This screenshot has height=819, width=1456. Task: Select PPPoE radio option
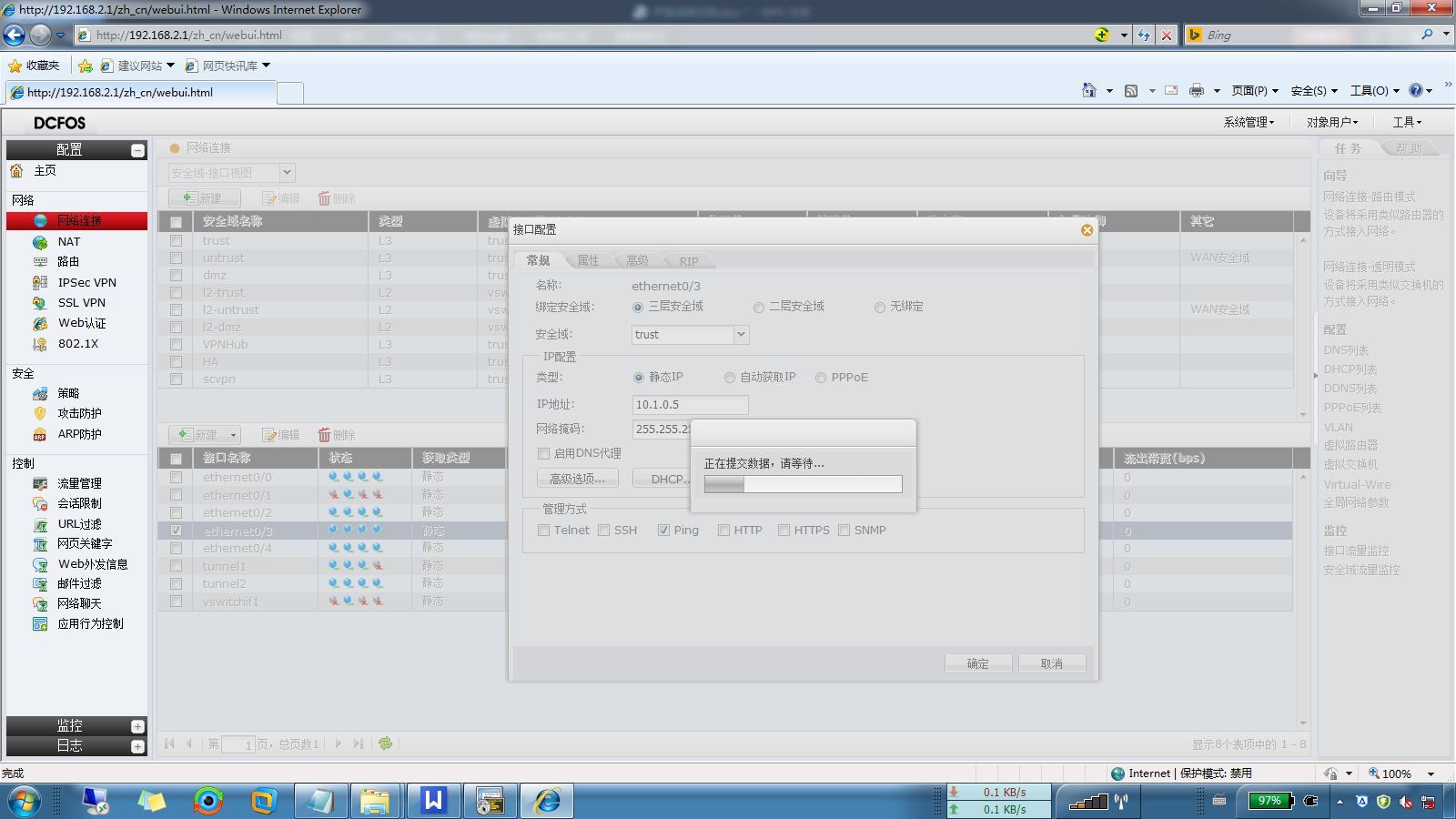point(821,378)
